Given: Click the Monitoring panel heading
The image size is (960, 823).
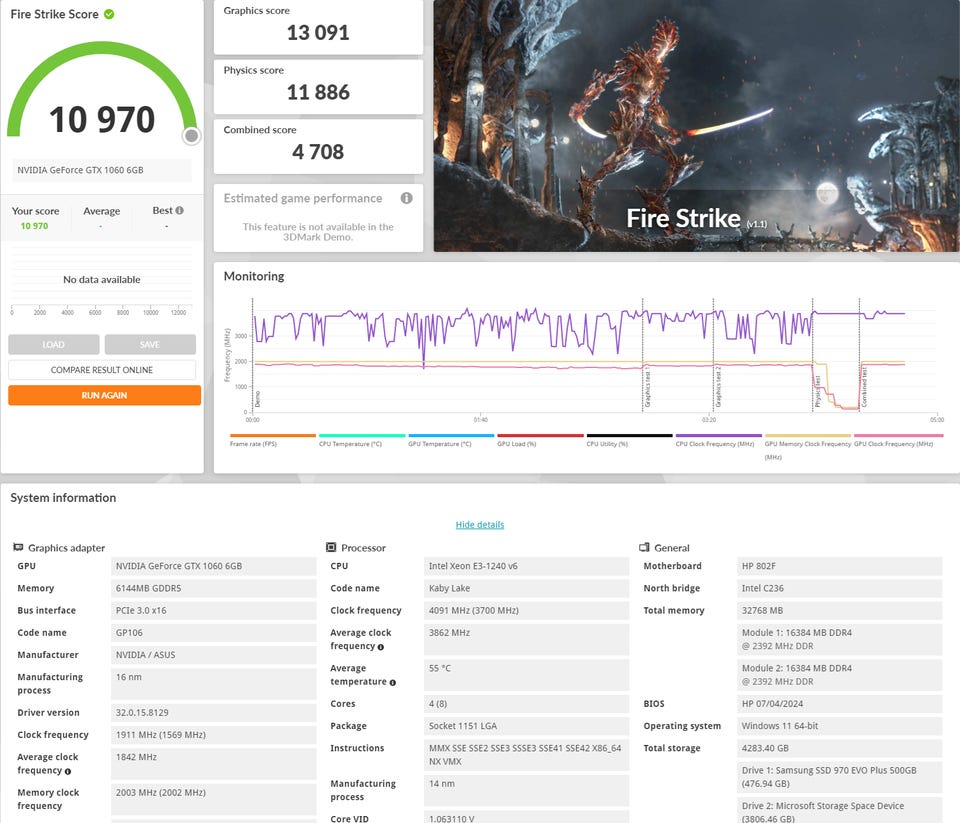Looking at the screenshot, I should 254,276.
